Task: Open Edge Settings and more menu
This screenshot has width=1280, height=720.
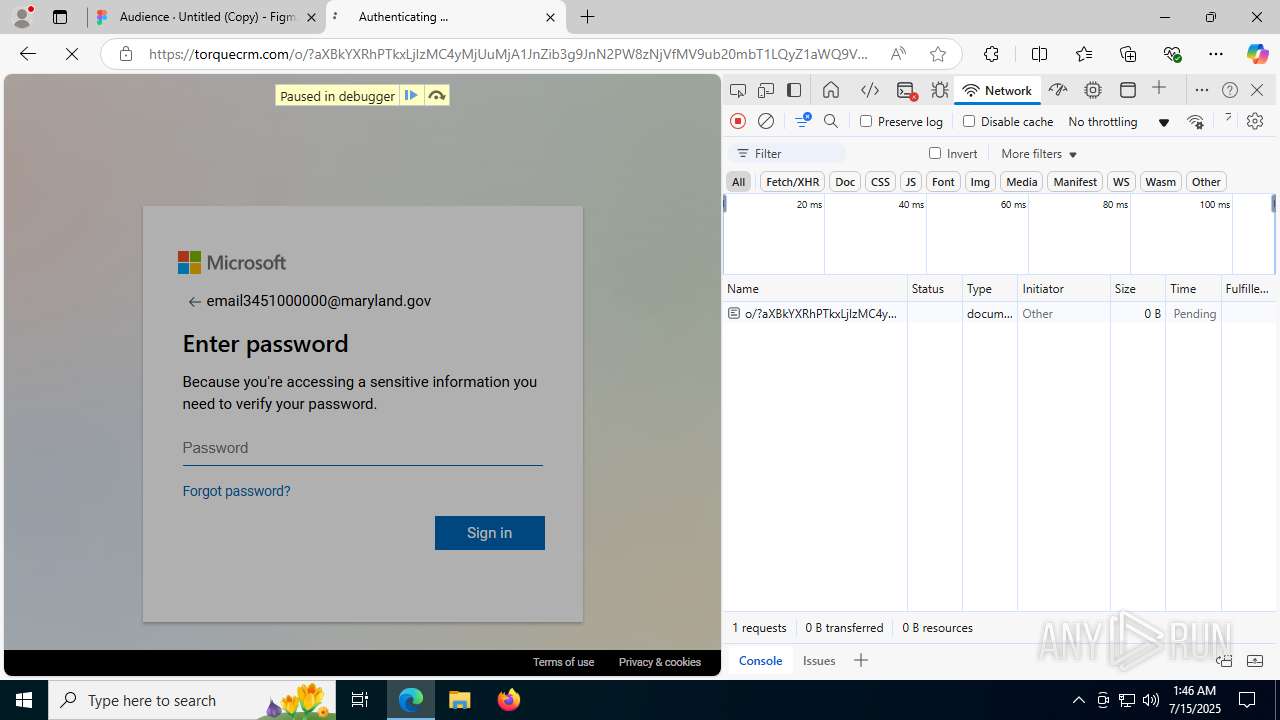Action: [1216, 54]
